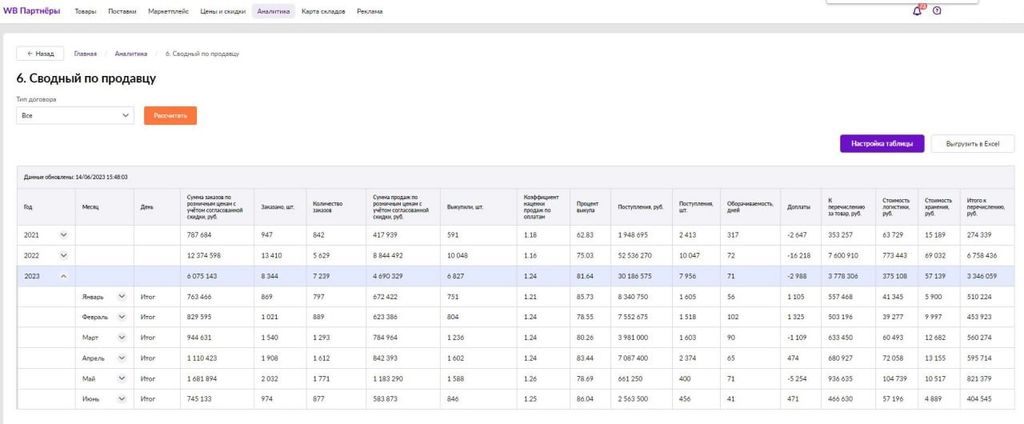Click the 6. Сводный по продавцу breadcrumb
Screen dimensions: 1024x424
coord(202,54)
